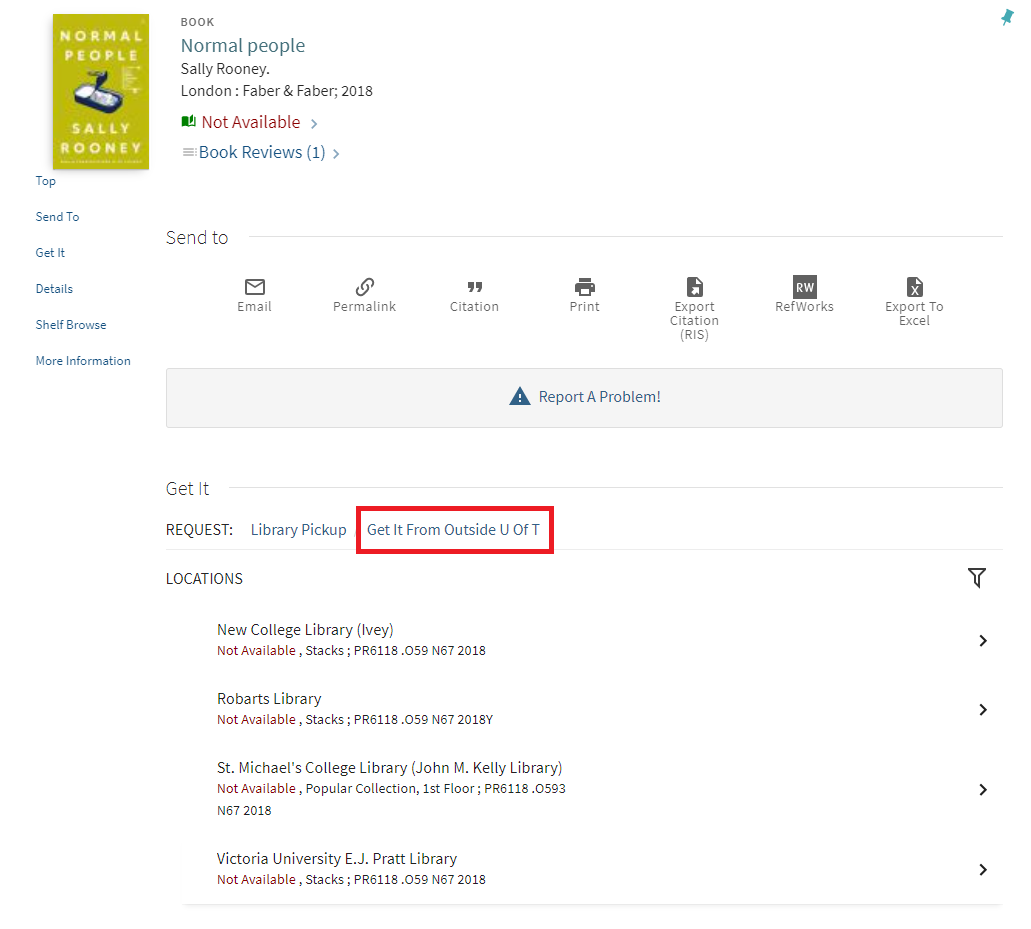Click the lines icon beside Book Reviews
1031x929 pixels.
189,153
